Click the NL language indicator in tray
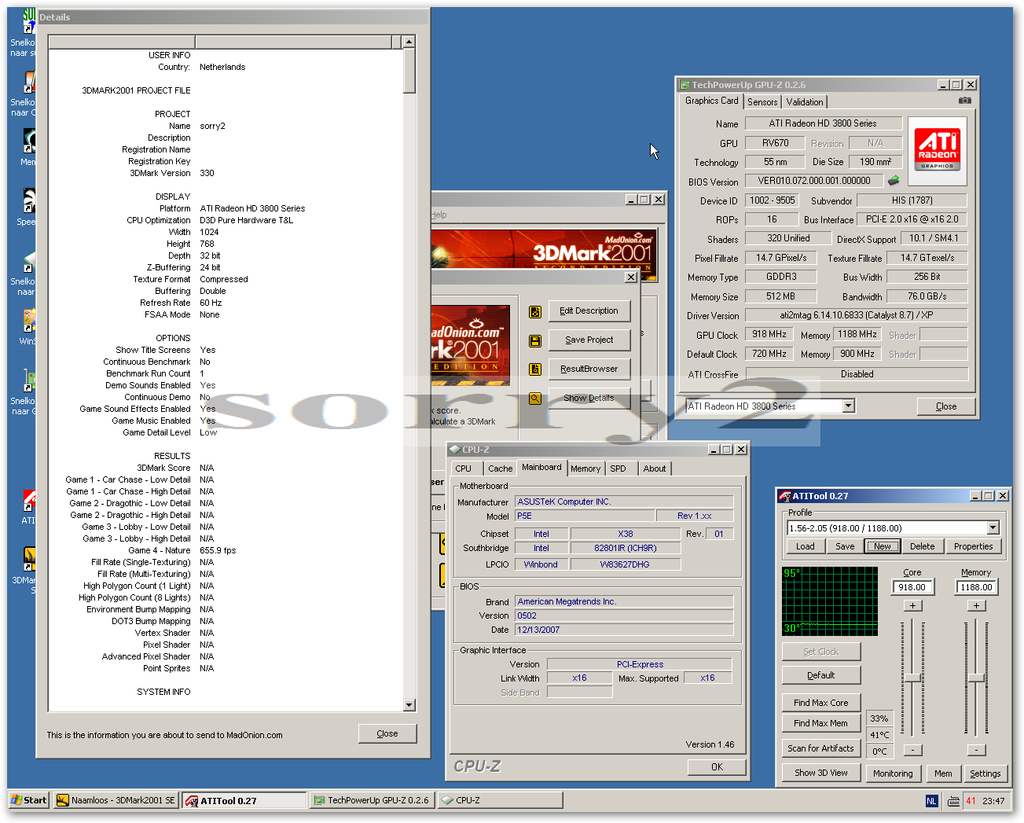1024x823 pixels. (931, 800)
